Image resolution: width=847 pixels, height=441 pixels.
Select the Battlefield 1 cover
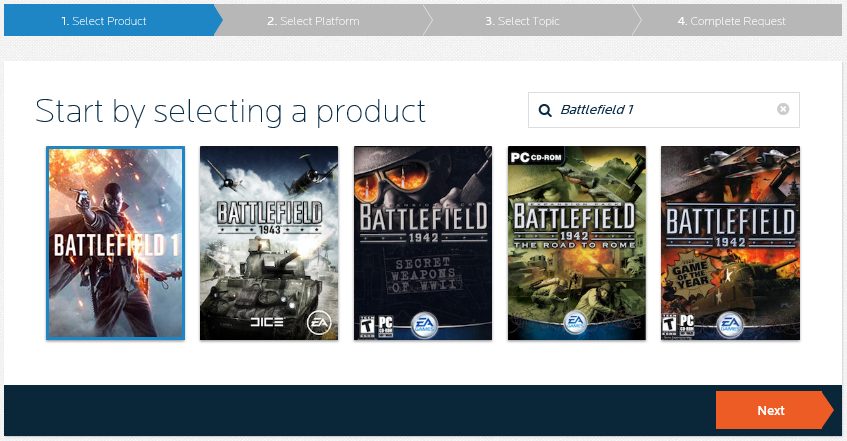(115, 243)
